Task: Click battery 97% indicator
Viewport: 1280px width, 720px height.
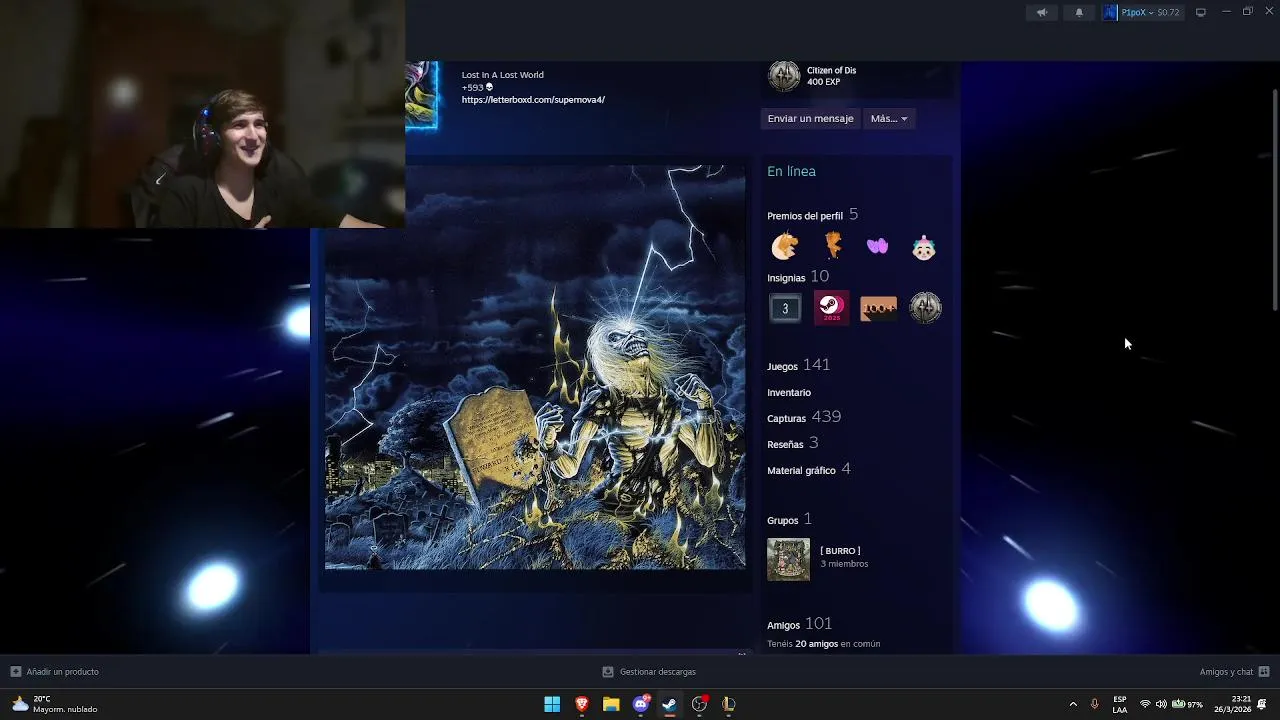Action: (1187, 704)
